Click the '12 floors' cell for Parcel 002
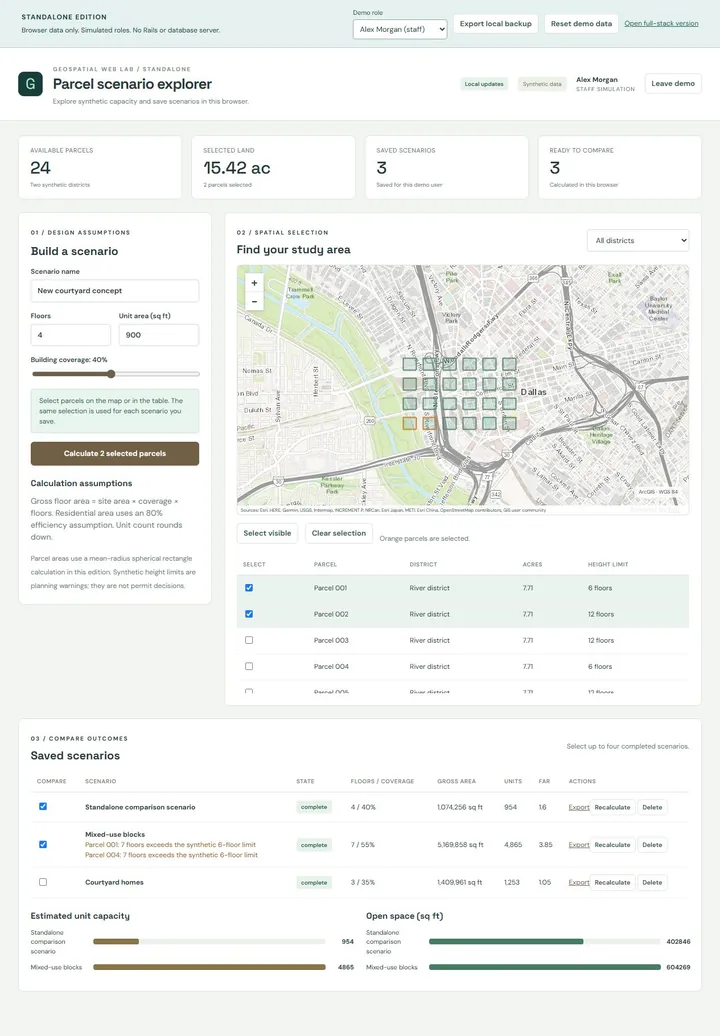 600,614
